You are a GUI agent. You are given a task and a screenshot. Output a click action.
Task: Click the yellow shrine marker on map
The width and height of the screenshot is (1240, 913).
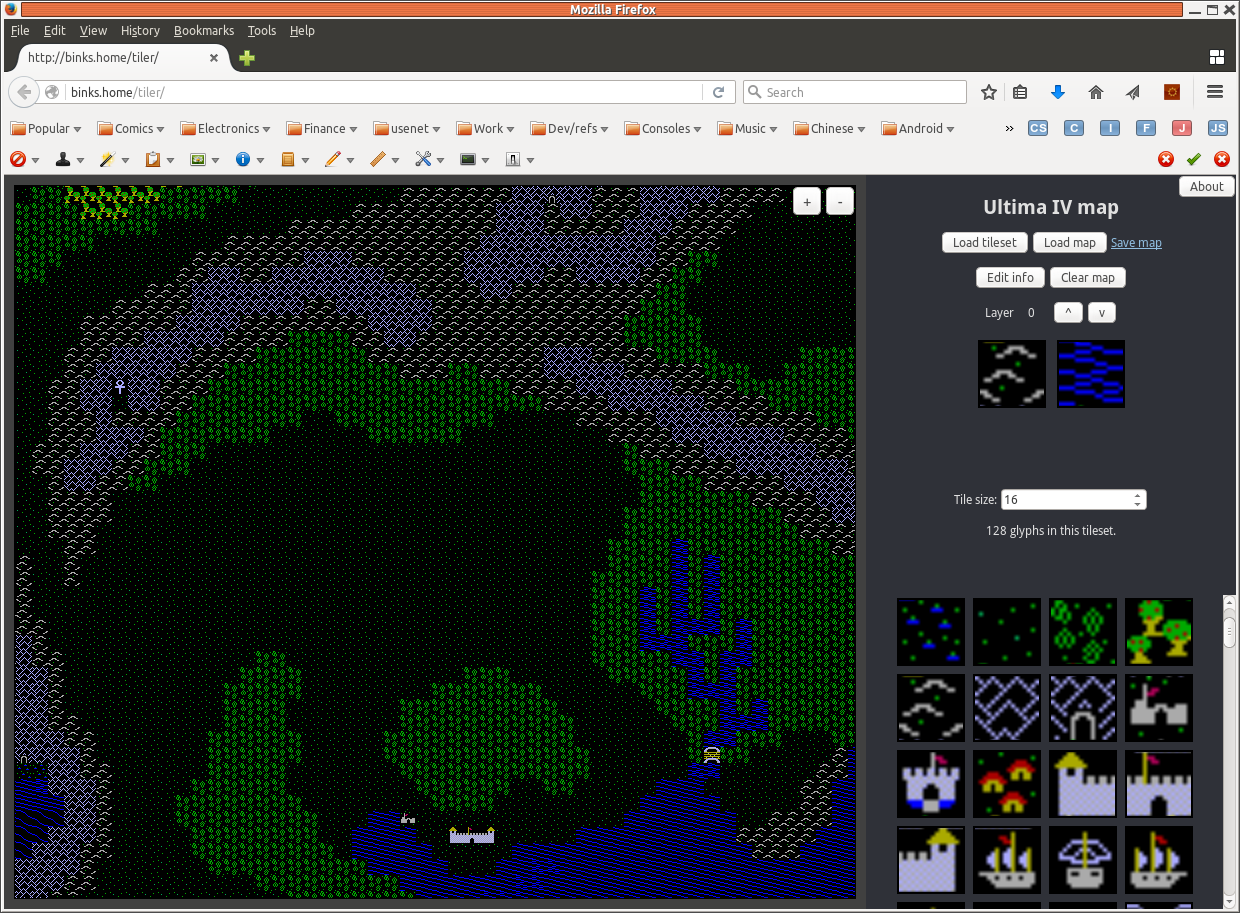711,755
